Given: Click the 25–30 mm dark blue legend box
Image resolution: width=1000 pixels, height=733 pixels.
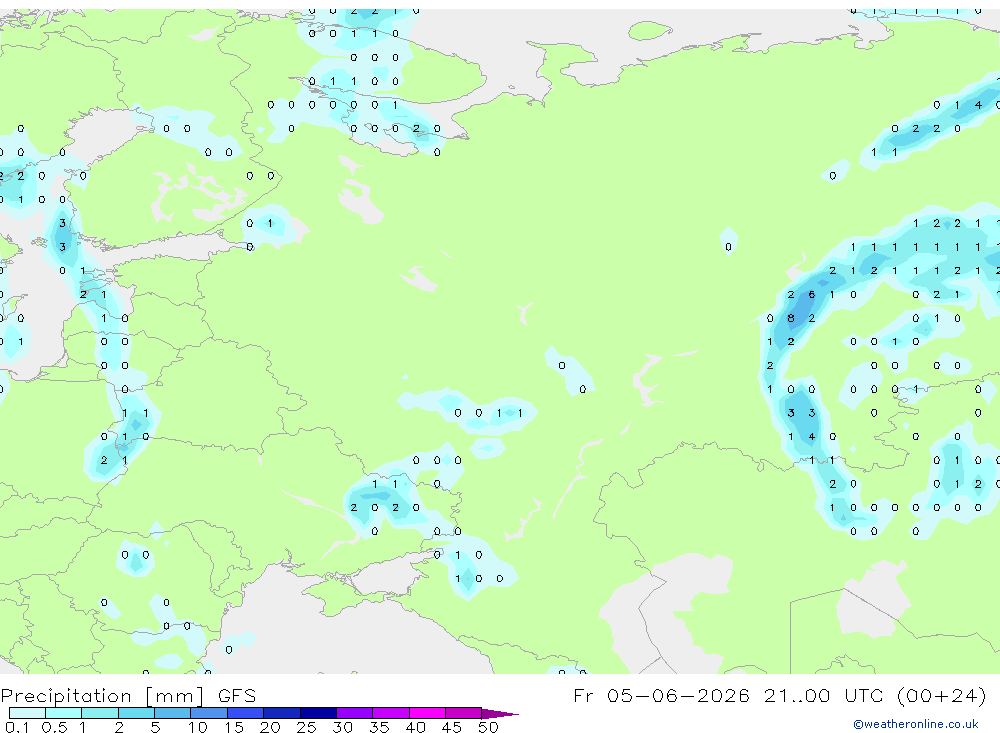Looking at the screenshot, I should pyautogui.click(x=318, y=713).
